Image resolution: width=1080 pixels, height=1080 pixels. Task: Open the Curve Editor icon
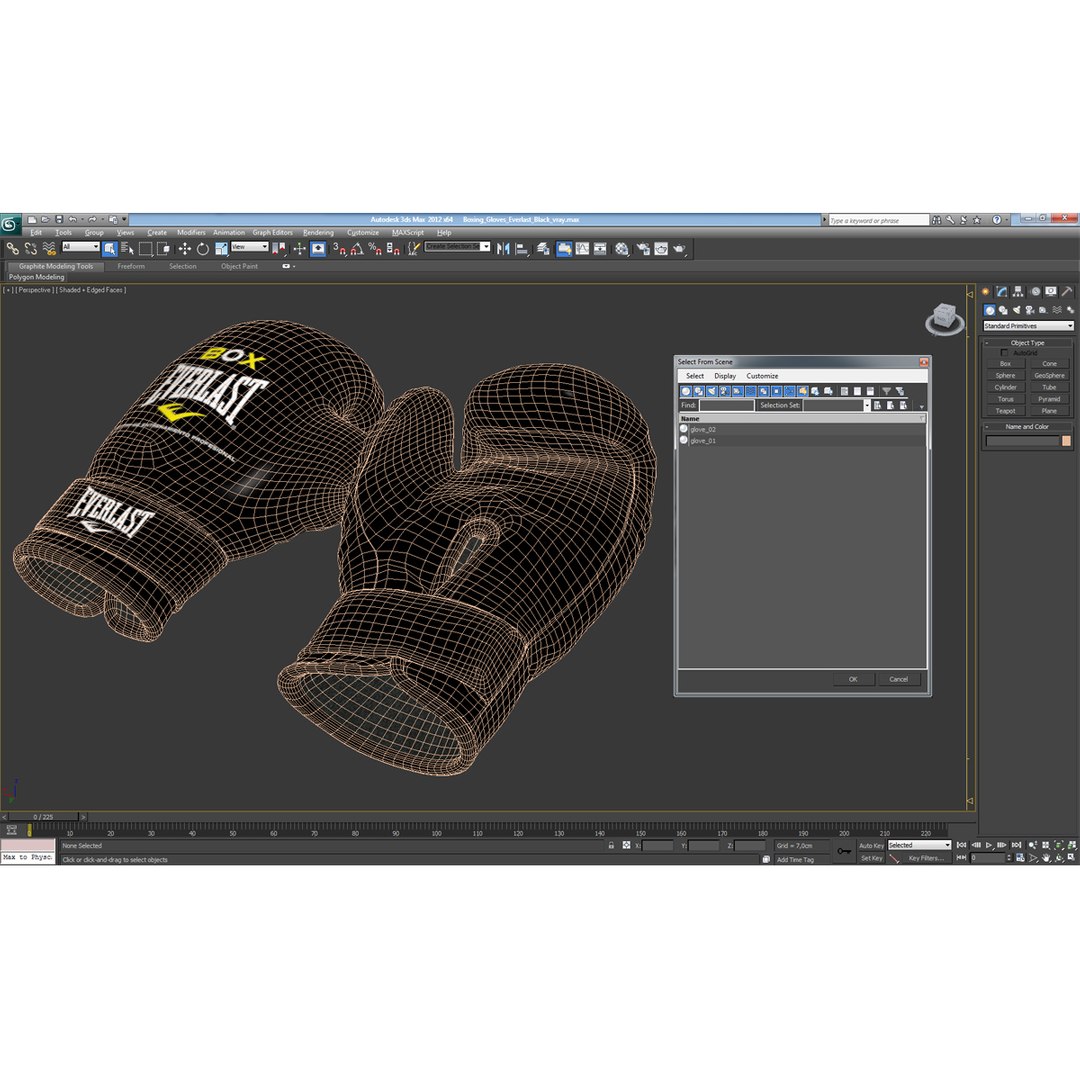583,249
